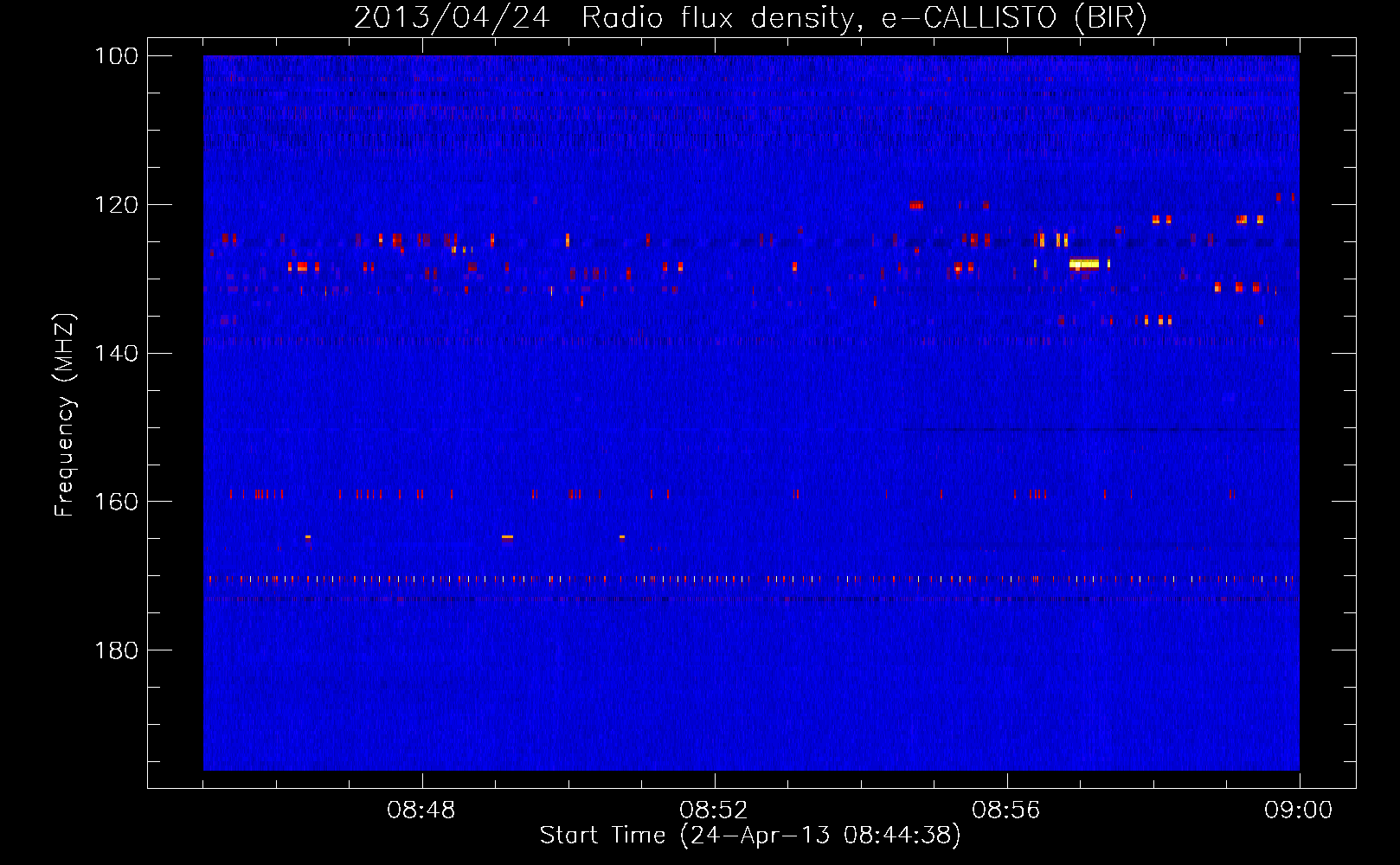Click the bright yellow burst near 128 MHz
Screen dimensions: 1400x865
tap(1084, 263)
